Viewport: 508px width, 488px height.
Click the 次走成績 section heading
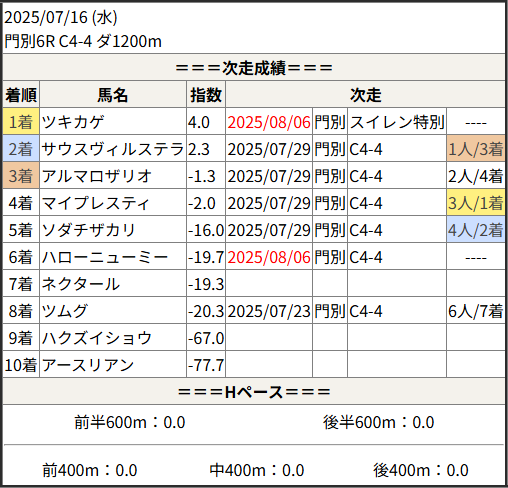click(x=254, y=68)
